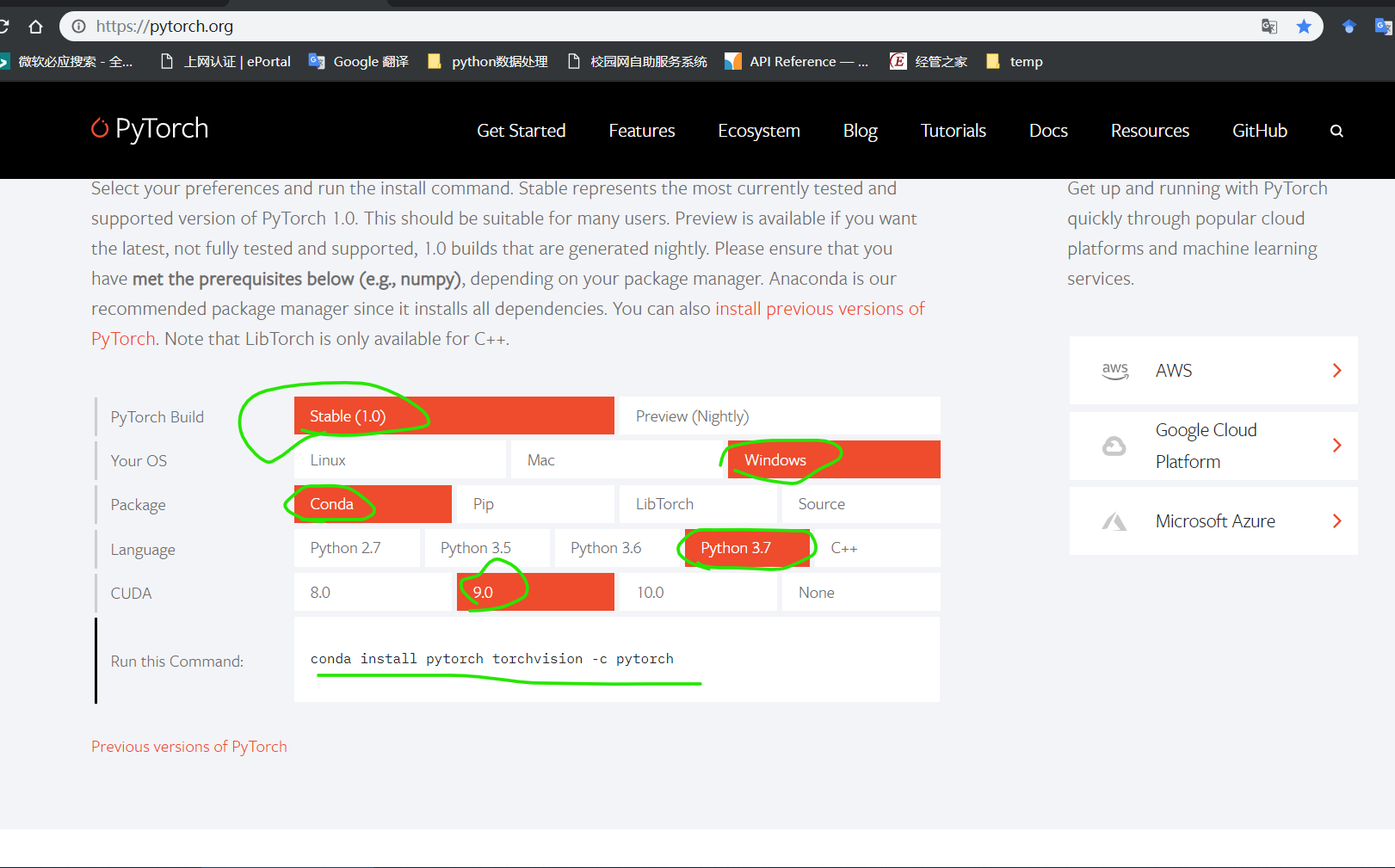Open the 微软必应搜索 bookmark
1395x868 pixels.
pos(67,61)
